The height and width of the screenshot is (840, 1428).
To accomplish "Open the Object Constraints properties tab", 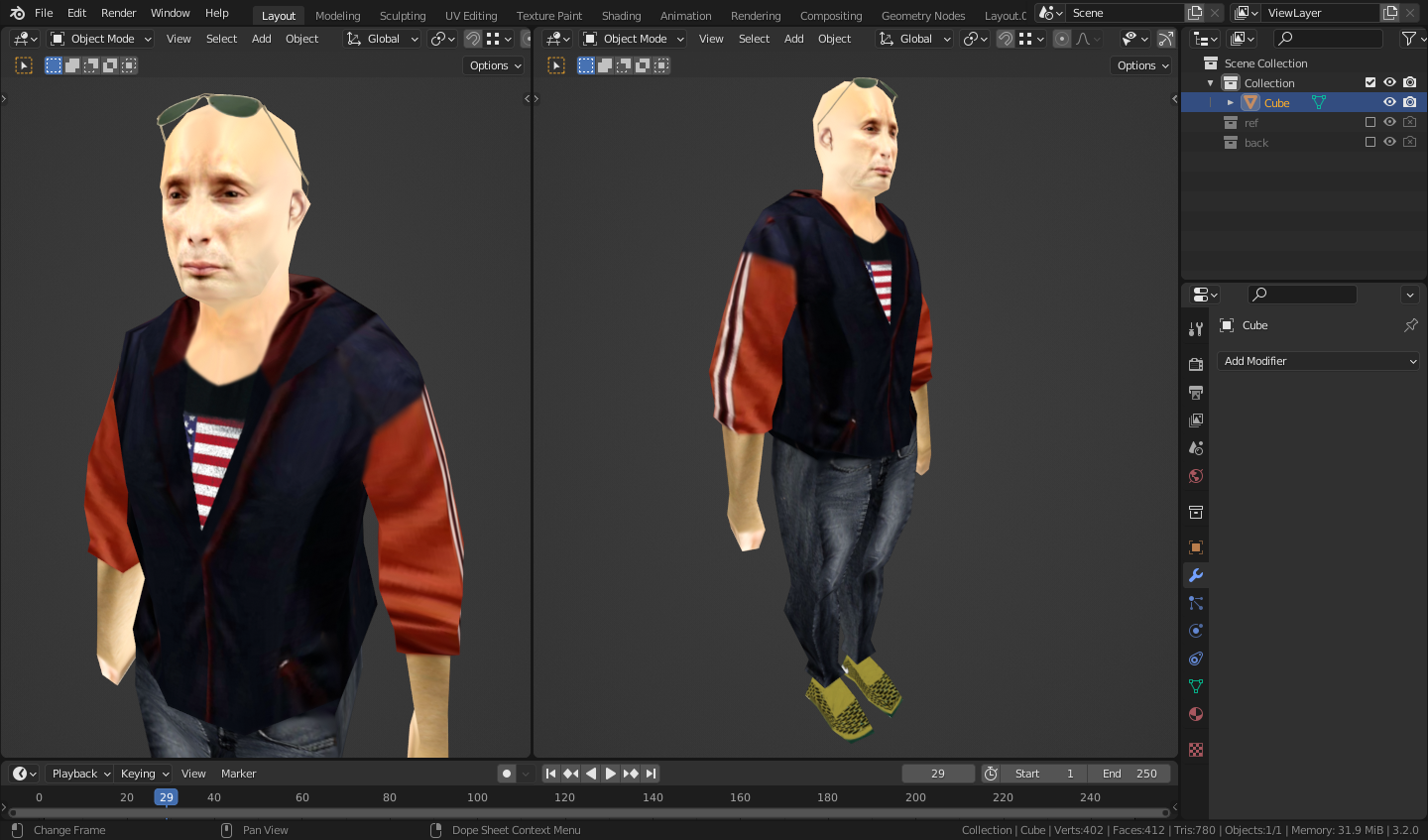I will click(1196, 659).
